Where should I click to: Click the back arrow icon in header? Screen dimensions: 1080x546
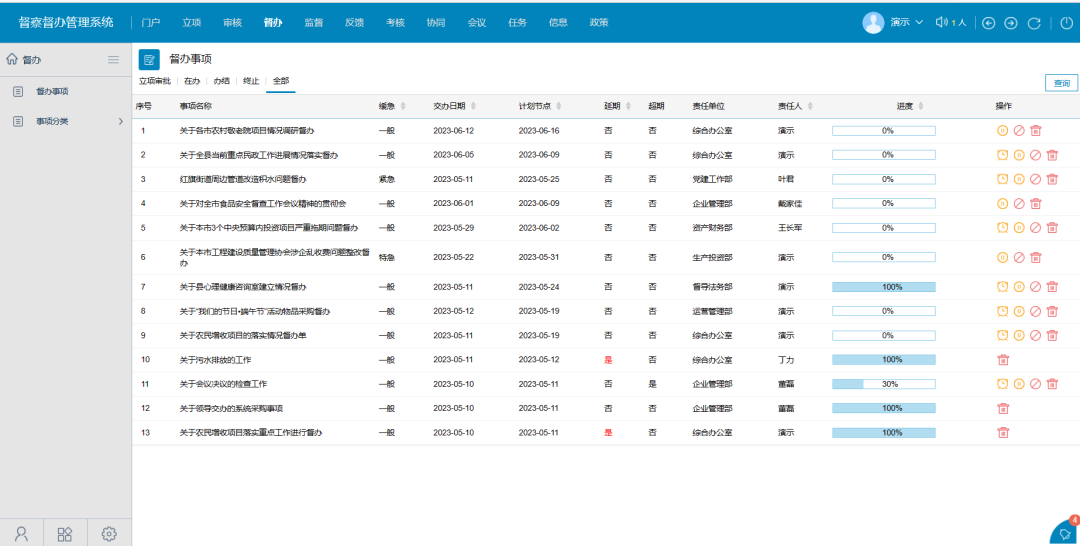pyautogui.click(x=988, y=23)
